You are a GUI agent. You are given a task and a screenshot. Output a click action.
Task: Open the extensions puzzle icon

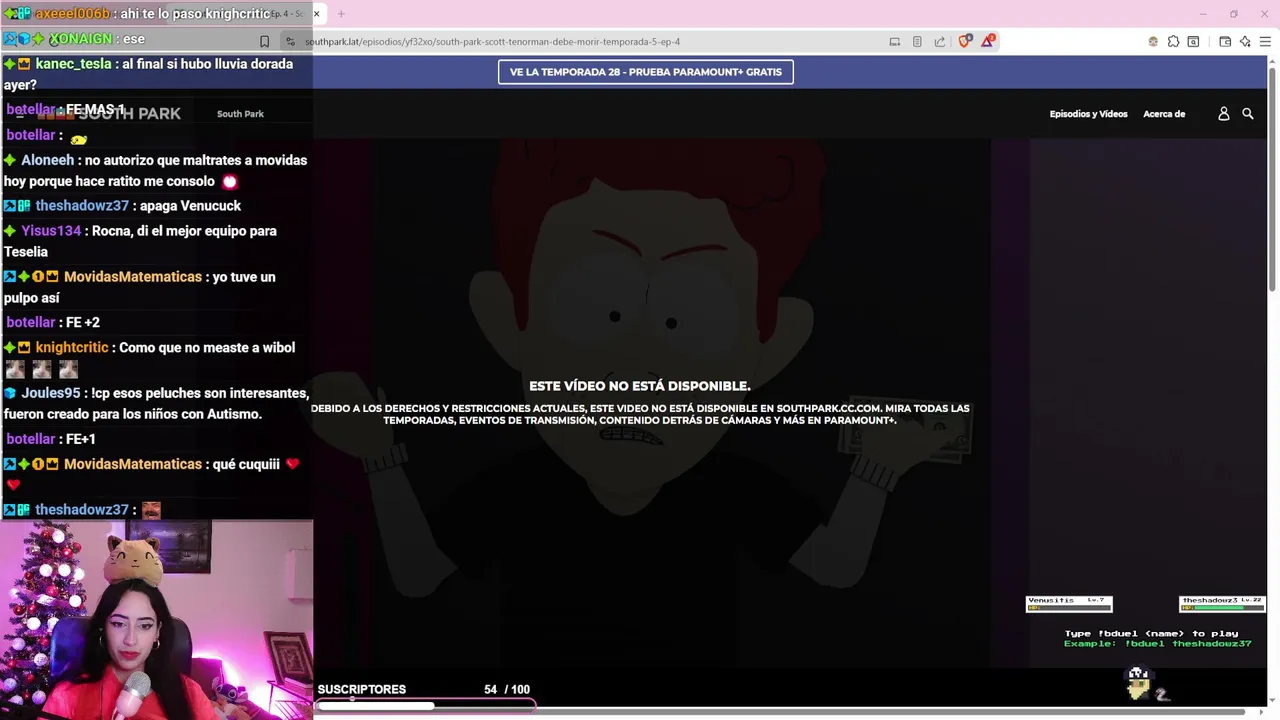click(x=1173, y=41)
